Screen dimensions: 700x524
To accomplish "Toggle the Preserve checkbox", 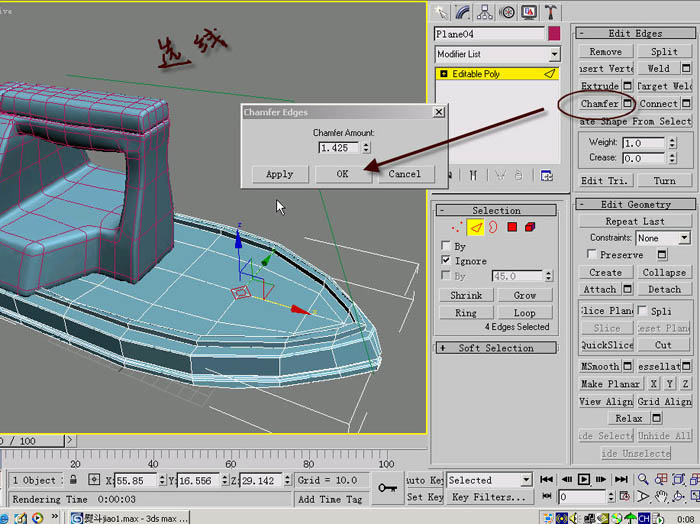I will click(x=592, y=254).
